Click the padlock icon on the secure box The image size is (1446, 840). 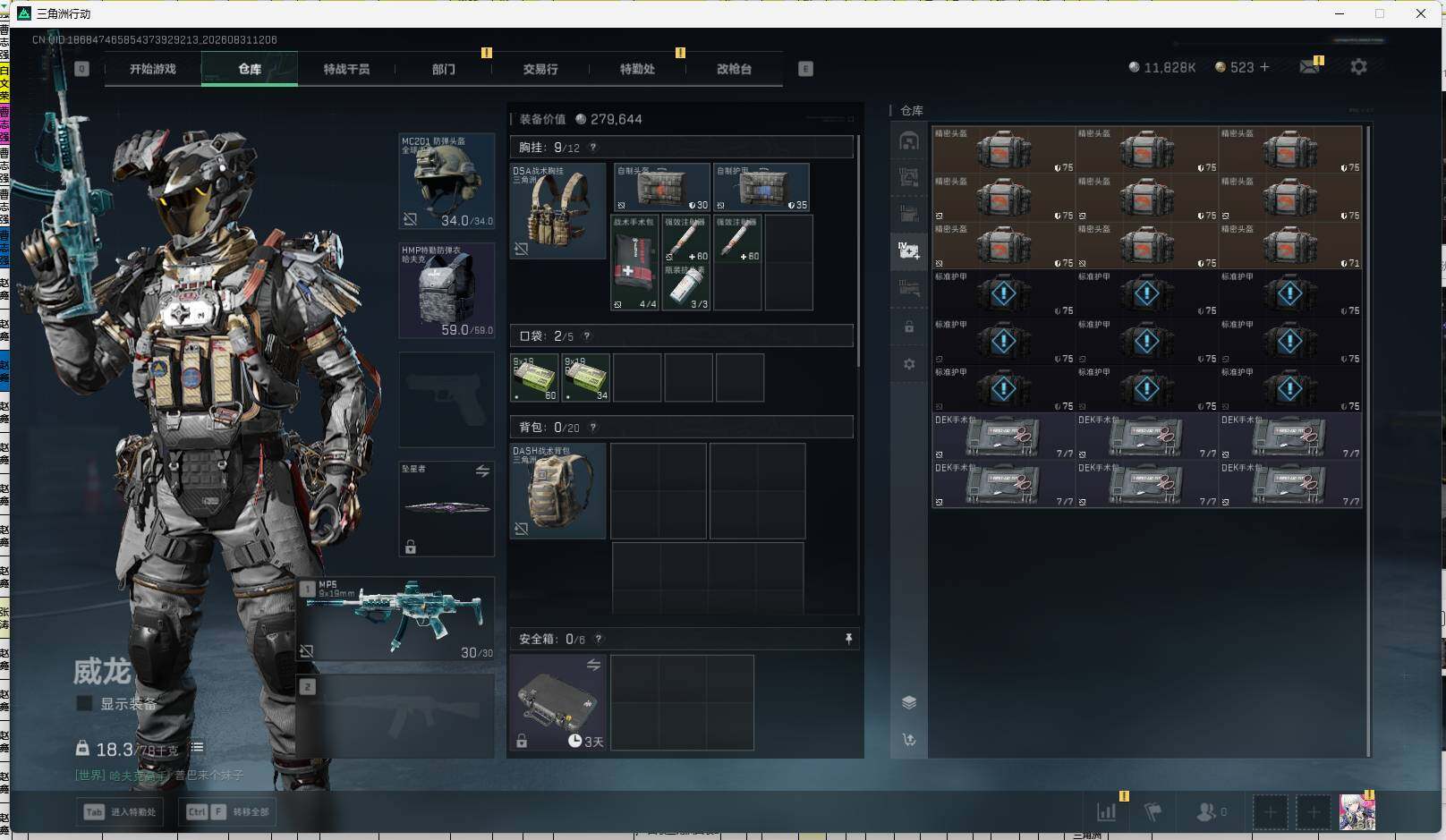pos(522,741)
